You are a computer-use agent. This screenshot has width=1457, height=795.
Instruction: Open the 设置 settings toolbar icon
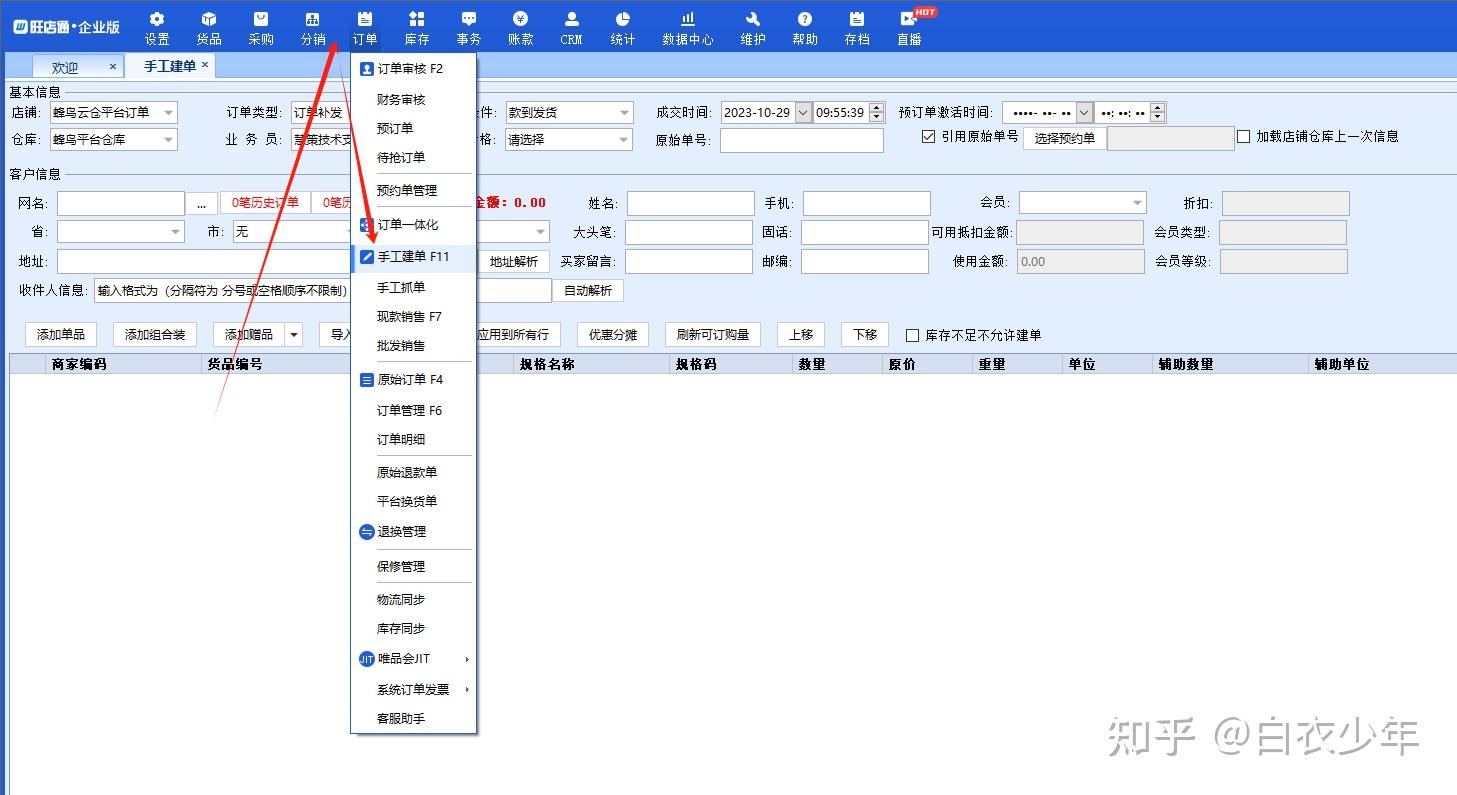157,28
